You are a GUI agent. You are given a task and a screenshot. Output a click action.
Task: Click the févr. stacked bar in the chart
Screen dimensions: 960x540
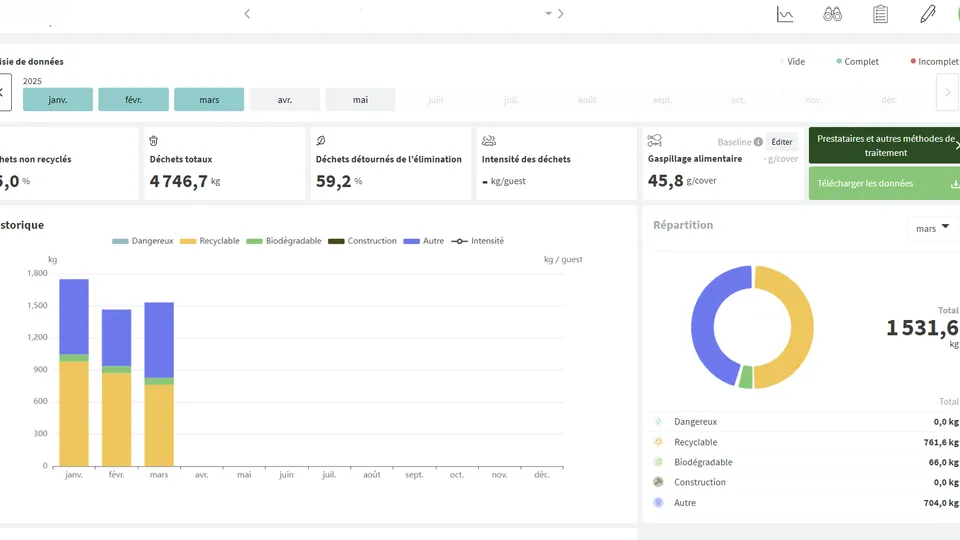(x=116, y=388)
